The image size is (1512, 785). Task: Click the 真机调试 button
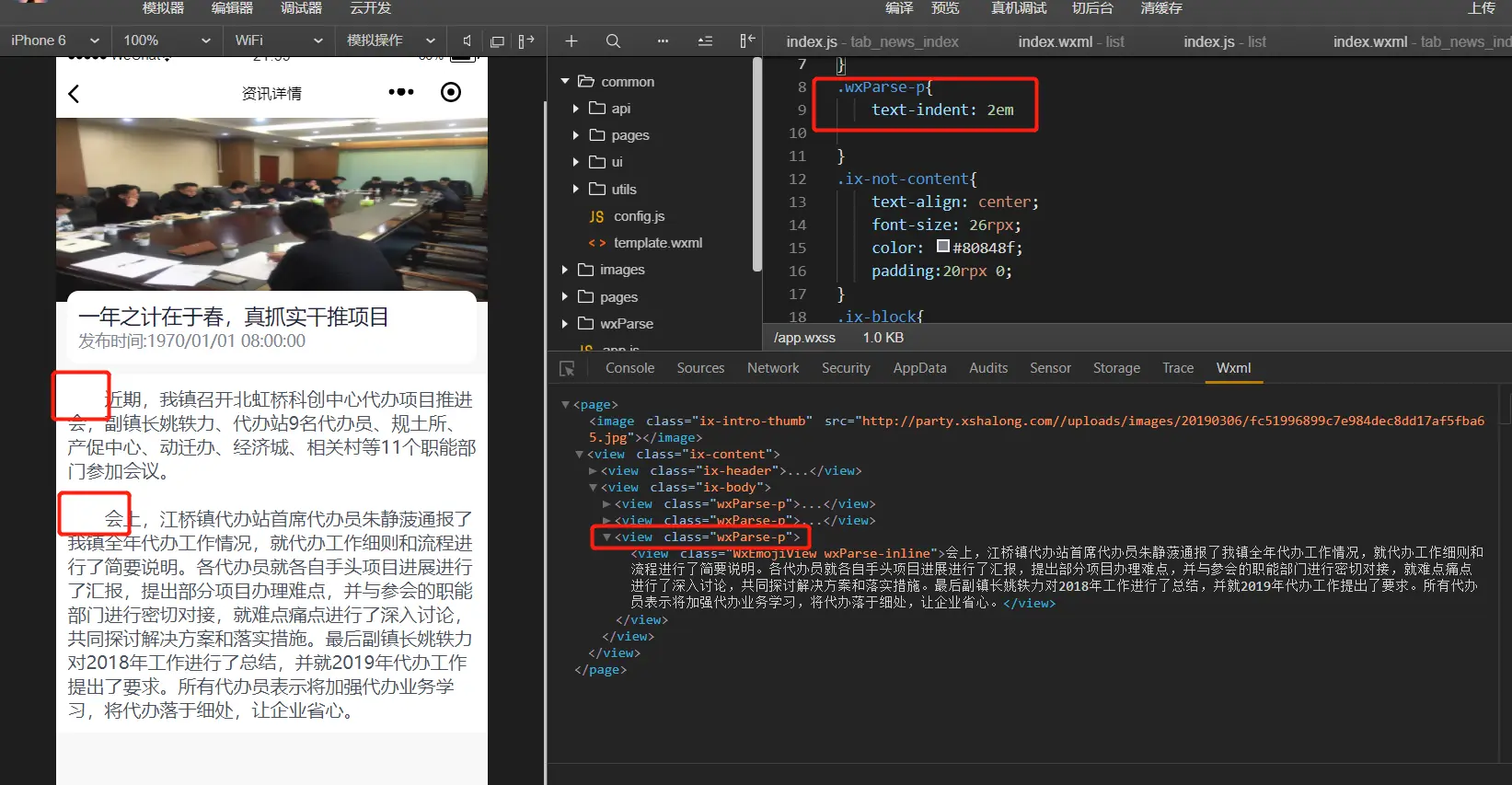coord(1019,8)
